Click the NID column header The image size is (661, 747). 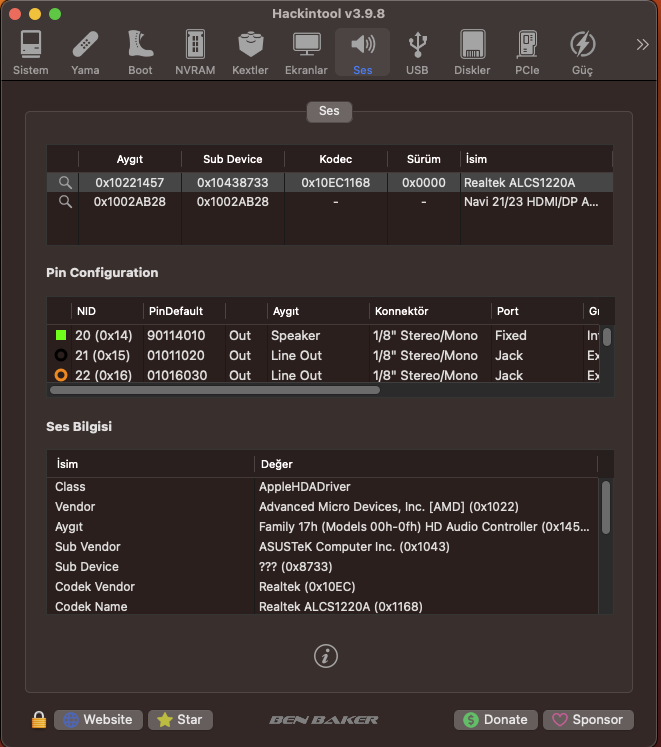[107, 311]
